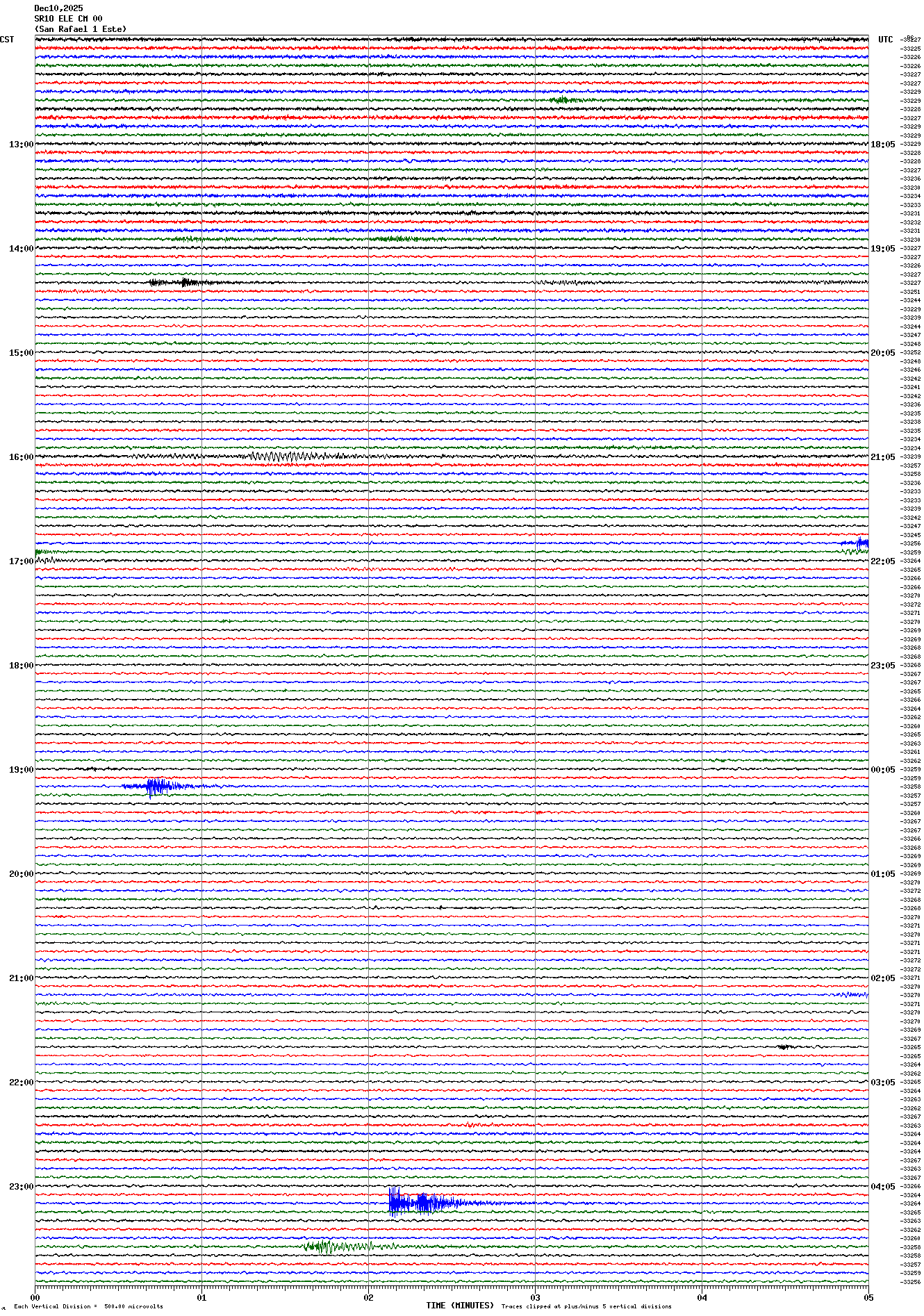The width and height of the screenshot is (924, 1316).
Task: Click the black oscillation on the 16:00 trace
Action: pyautogui.click(x=285, y=457)
